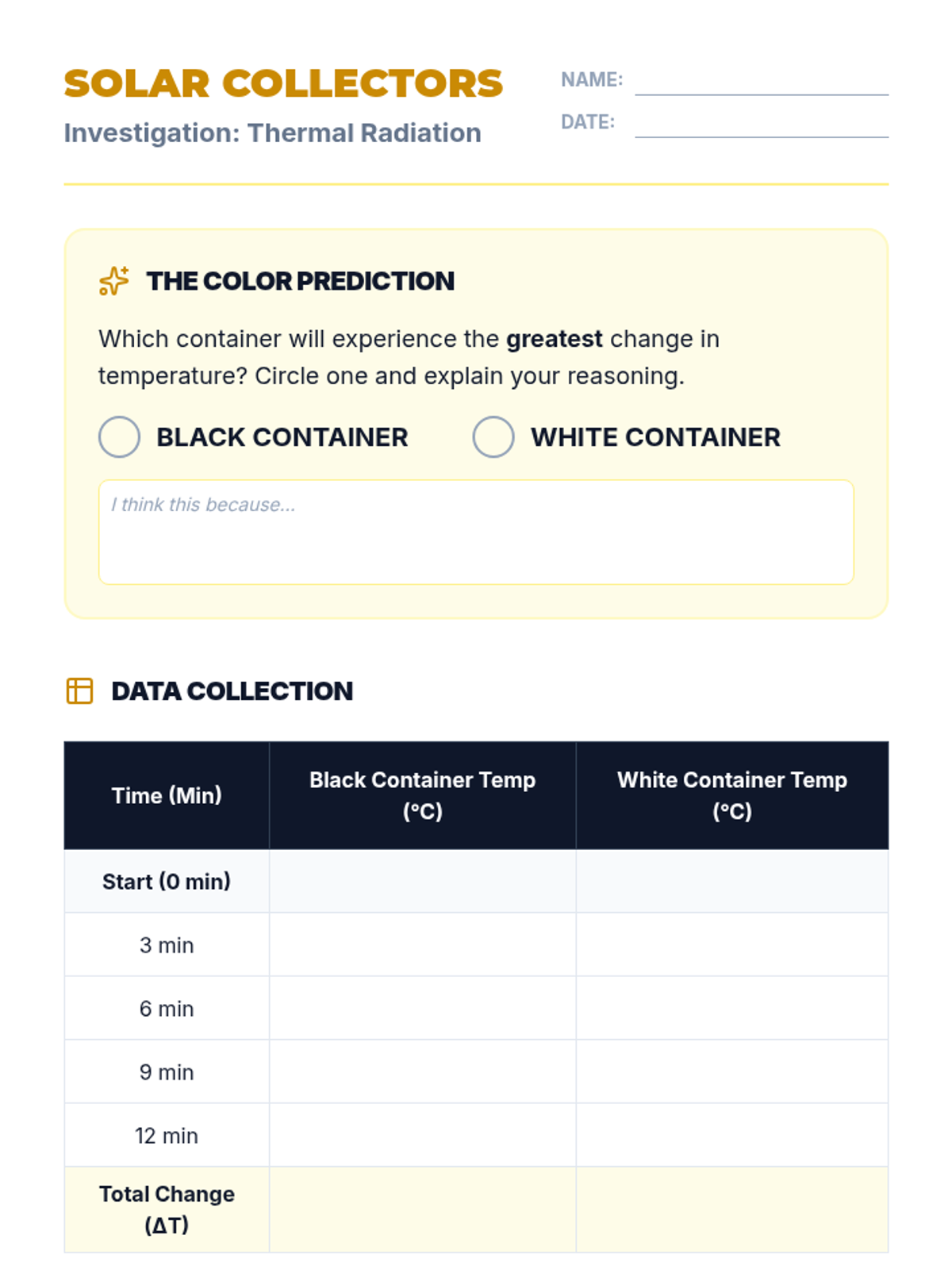The height and width of the screenshot is (1270, 952).
Task: Click the Black Container cell for Start row
Action: click(422, 881)
